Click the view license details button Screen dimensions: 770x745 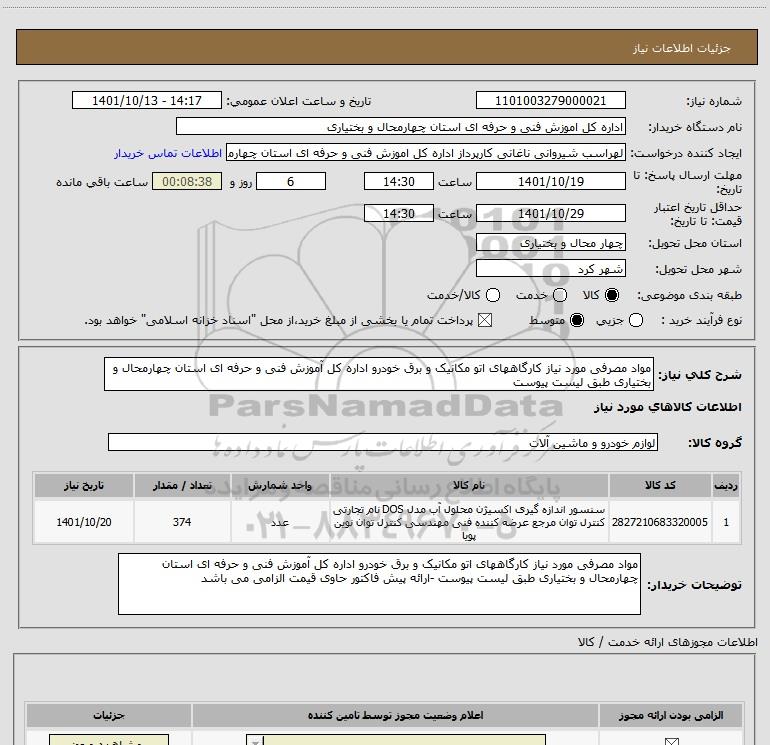109,740
